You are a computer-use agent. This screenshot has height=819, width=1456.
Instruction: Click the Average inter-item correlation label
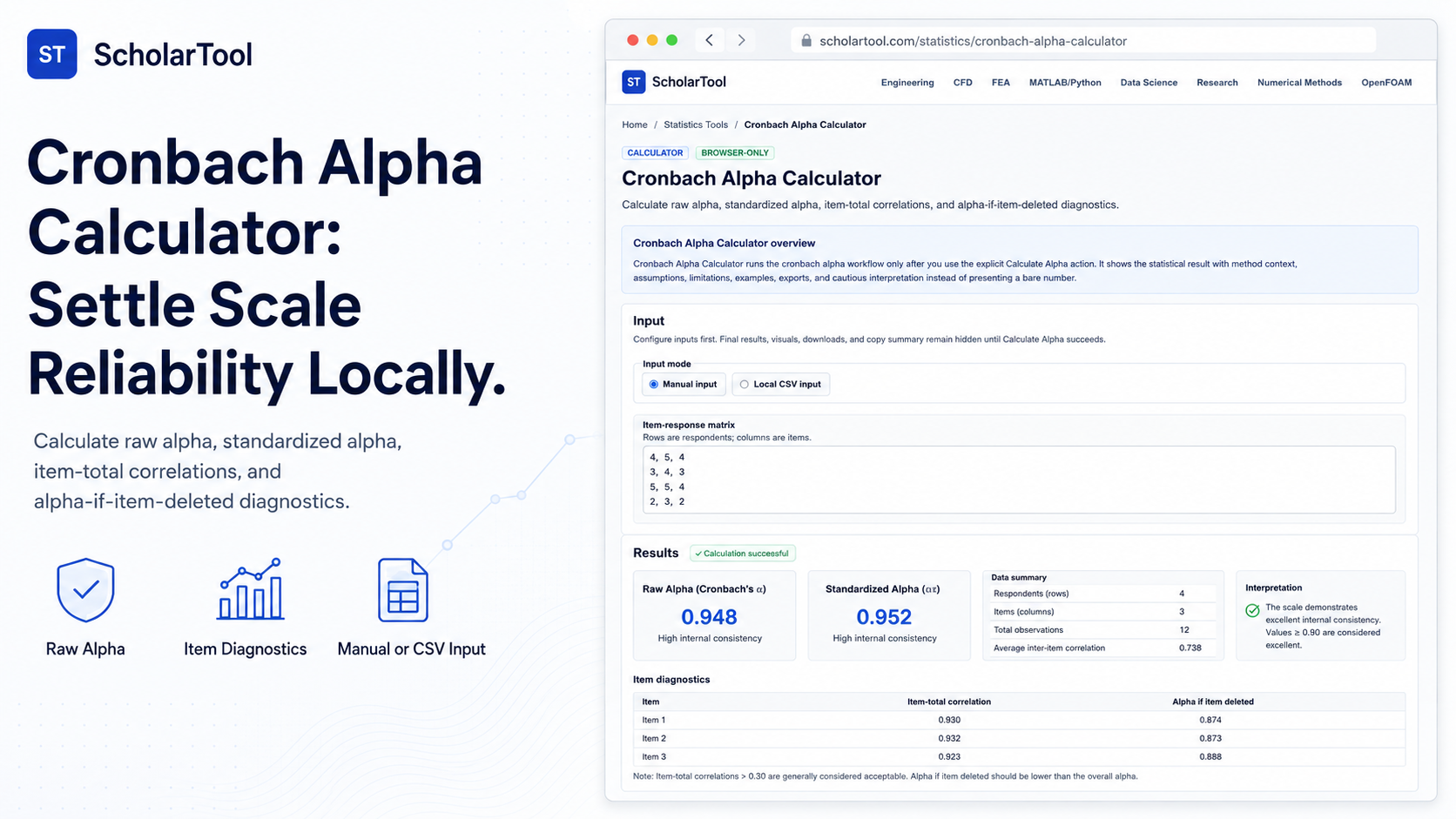pos(1049,648)
